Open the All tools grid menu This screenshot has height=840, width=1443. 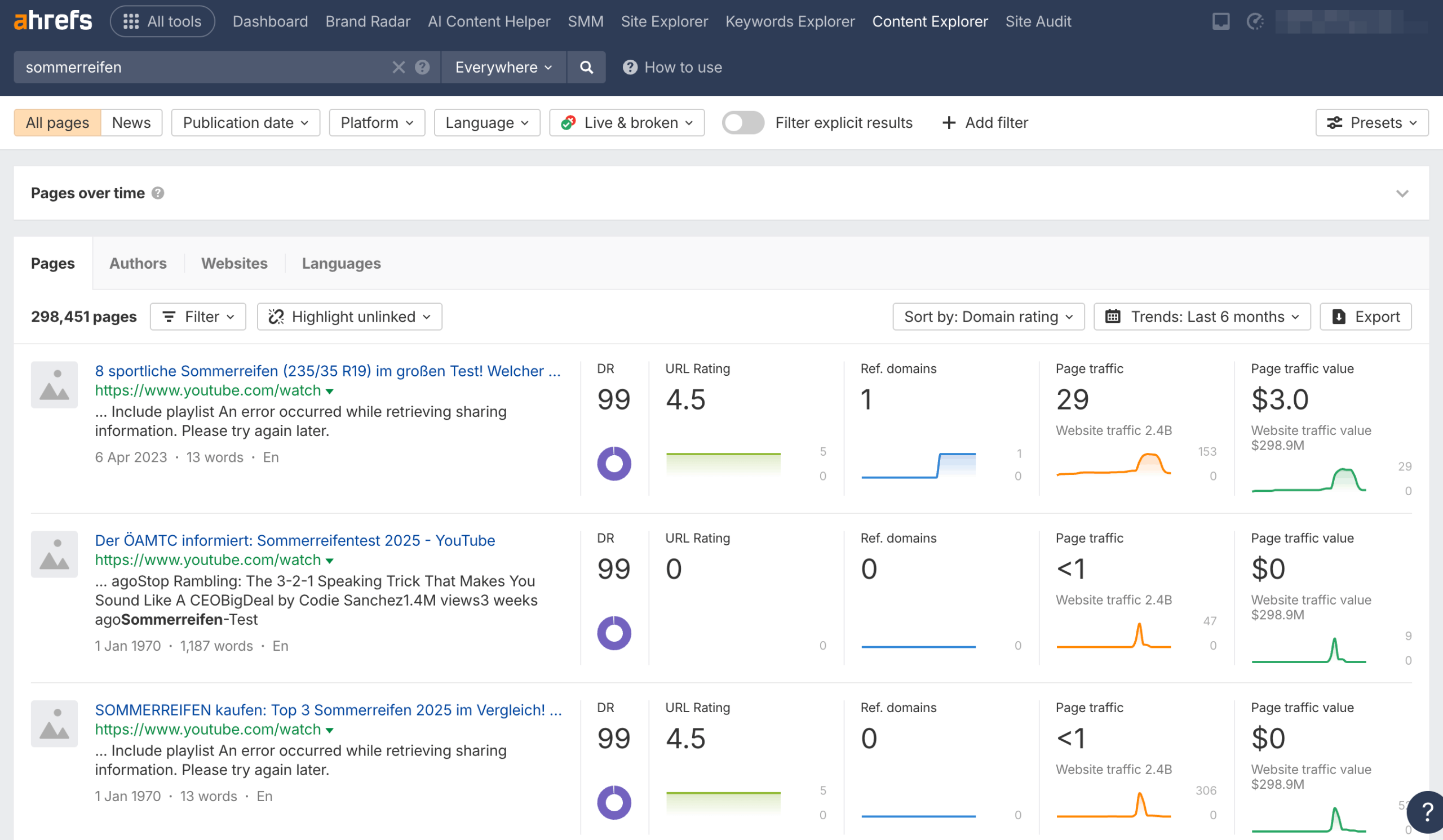(163, 21)
